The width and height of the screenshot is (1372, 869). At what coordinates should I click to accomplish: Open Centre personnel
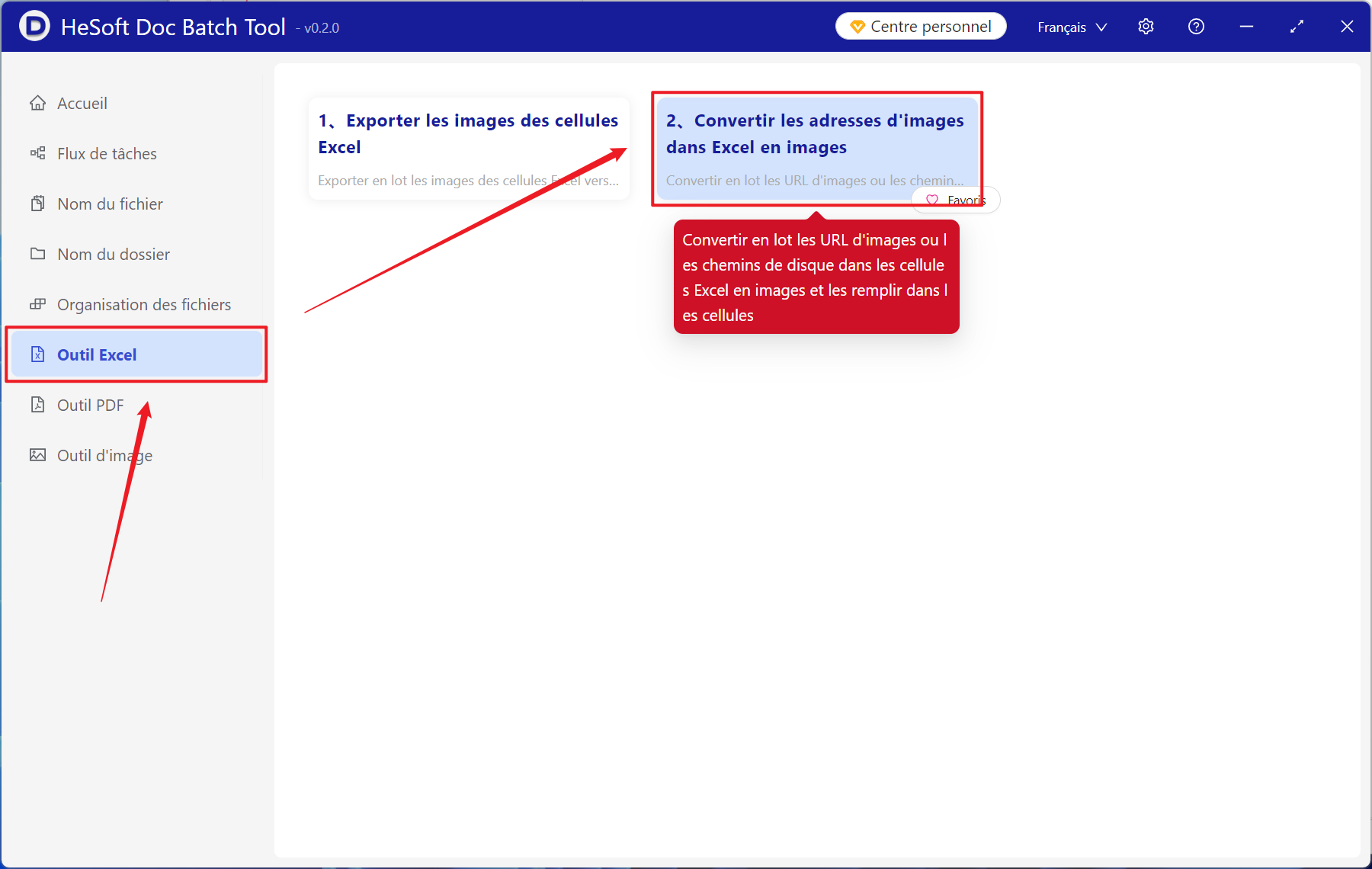(x=921, y=27)
